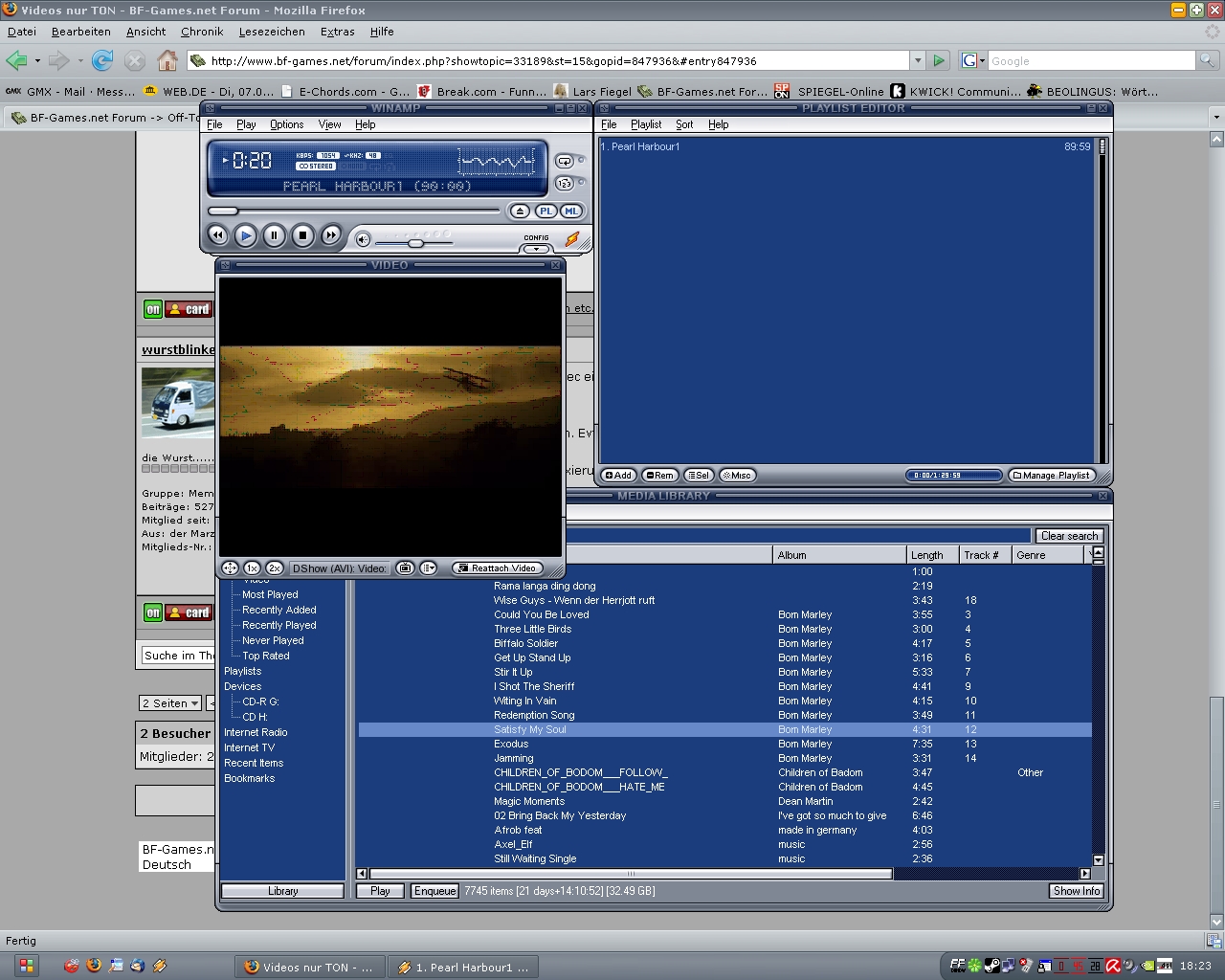The image size is (1225, 980).
Task: Toggle Winamp shuffle mode
Action: [x=565, y=183]
